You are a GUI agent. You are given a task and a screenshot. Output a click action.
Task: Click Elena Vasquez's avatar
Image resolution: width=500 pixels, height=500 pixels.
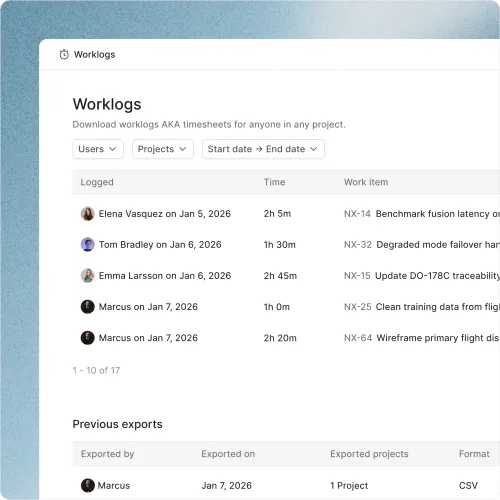pos(88,214)
